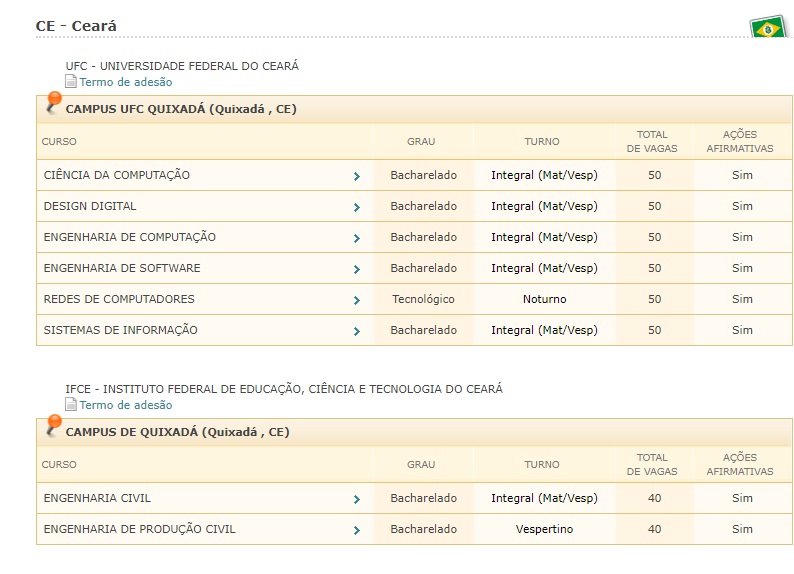Click the UFC Termo de adesão document icon
This screenshot has height=574, width=794.
click(x=71, y=82)
